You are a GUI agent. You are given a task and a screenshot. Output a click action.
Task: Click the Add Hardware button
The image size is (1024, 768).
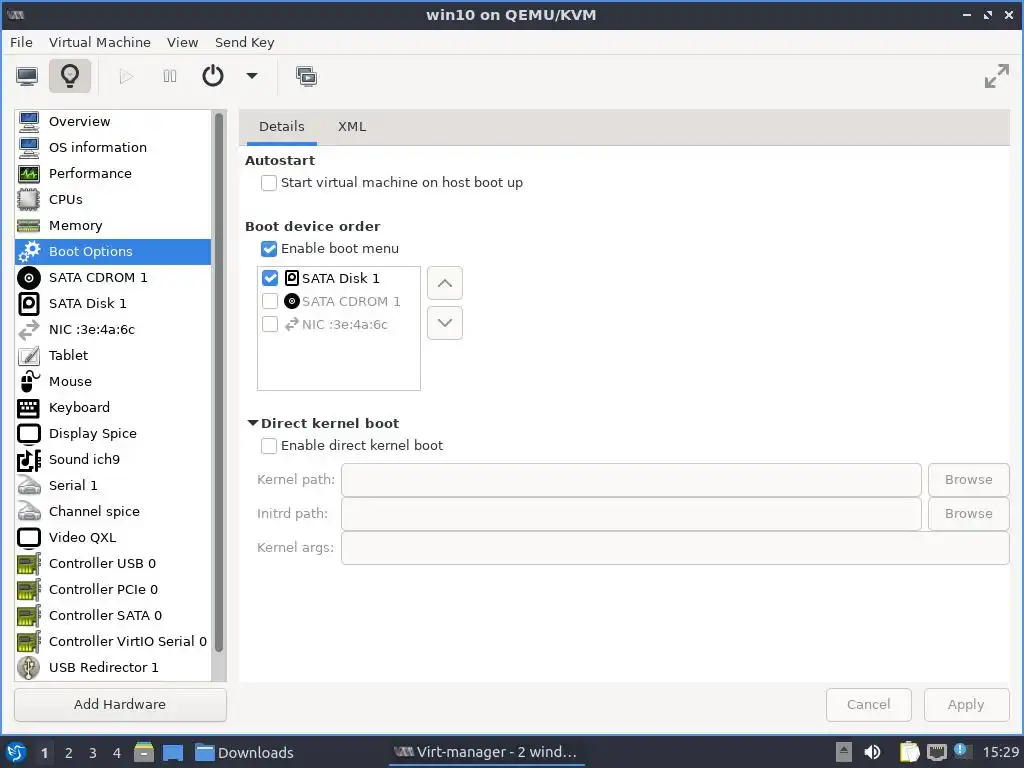[x=120, y=705]
